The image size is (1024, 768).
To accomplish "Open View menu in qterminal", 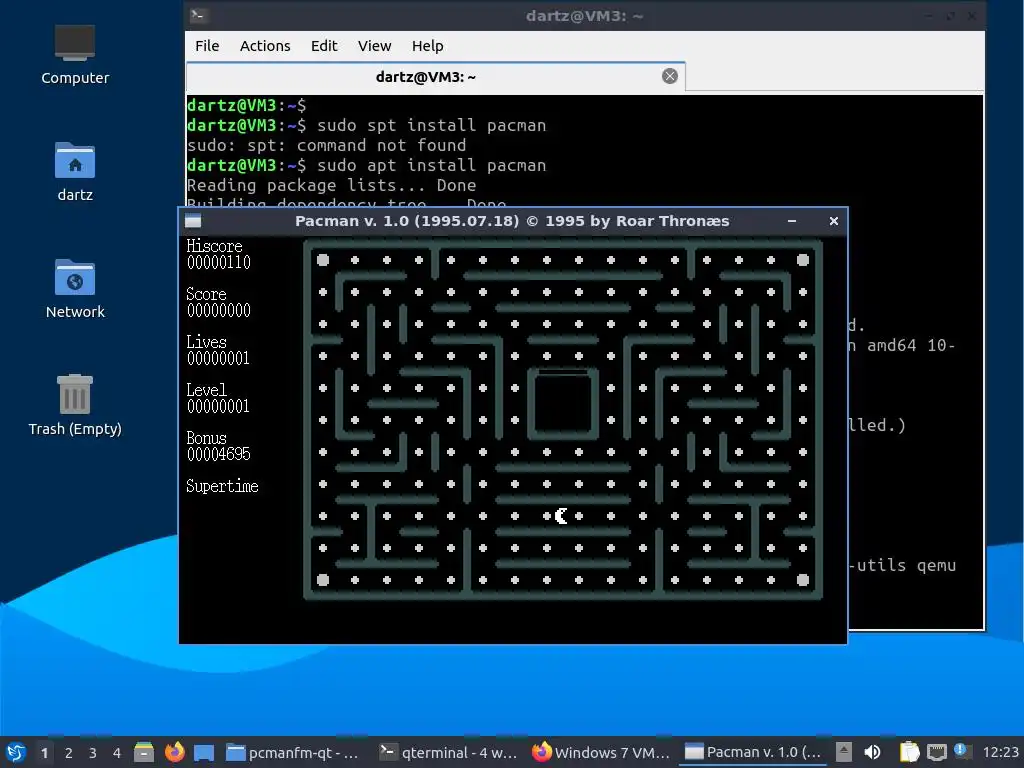I will (x=374, y=46).
